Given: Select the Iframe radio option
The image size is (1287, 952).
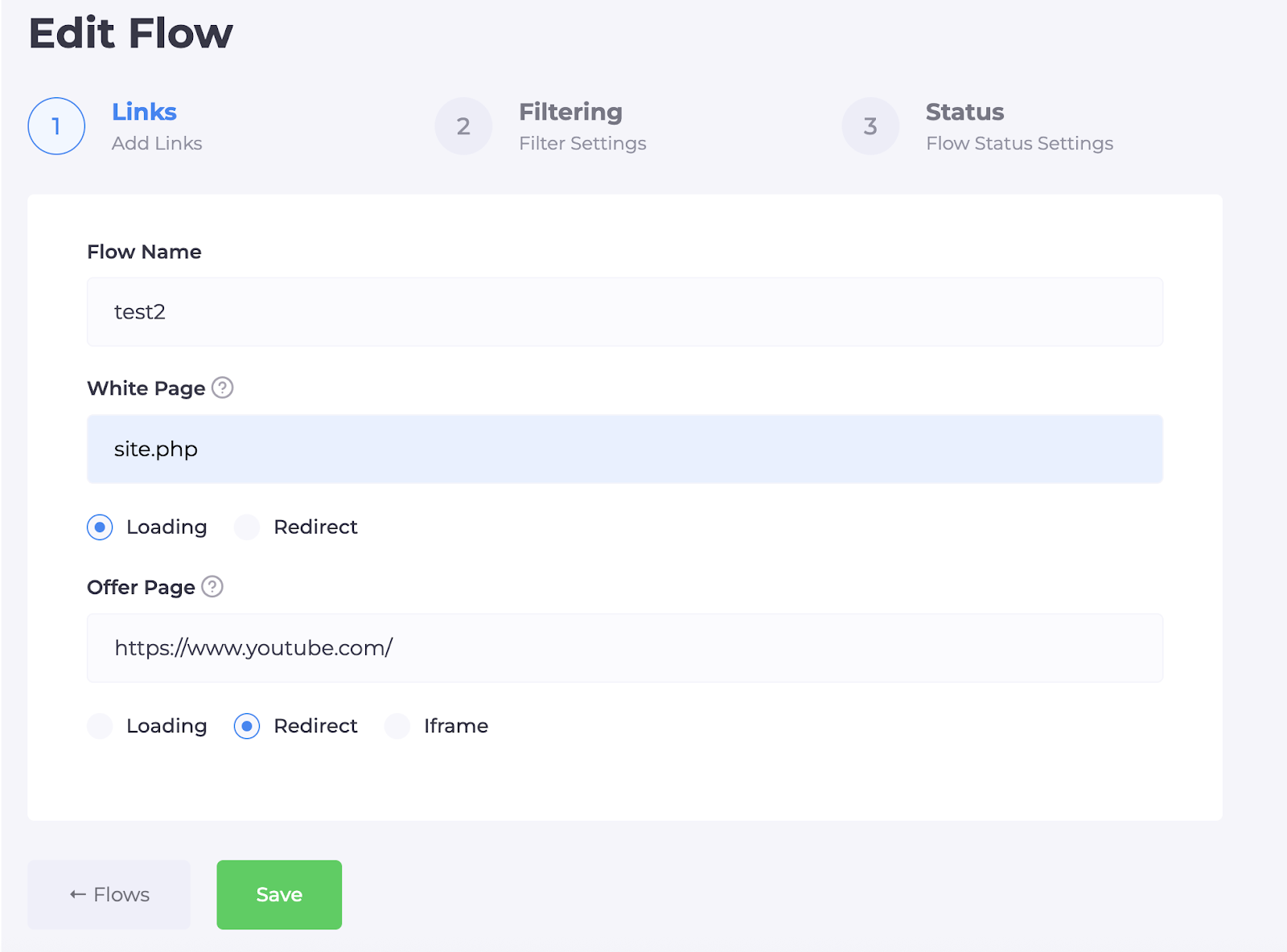Looking at the screenshot, I should (397, 726).
